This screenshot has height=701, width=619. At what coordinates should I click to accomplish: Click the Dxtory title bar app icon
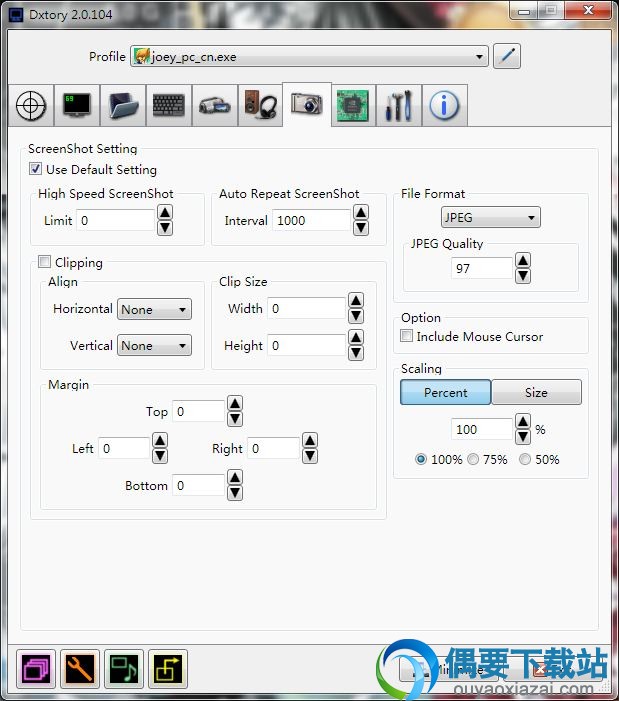point(16,15)
